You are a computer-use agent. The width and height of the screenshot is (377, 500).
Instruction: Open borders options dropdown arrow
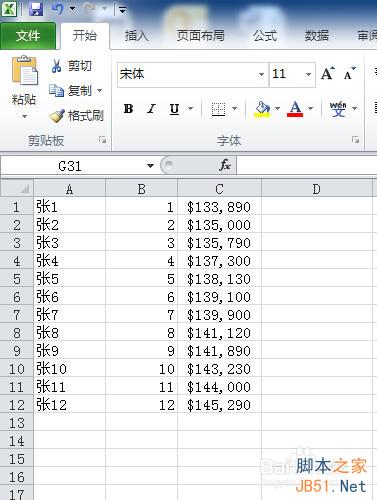coord(234,109)
